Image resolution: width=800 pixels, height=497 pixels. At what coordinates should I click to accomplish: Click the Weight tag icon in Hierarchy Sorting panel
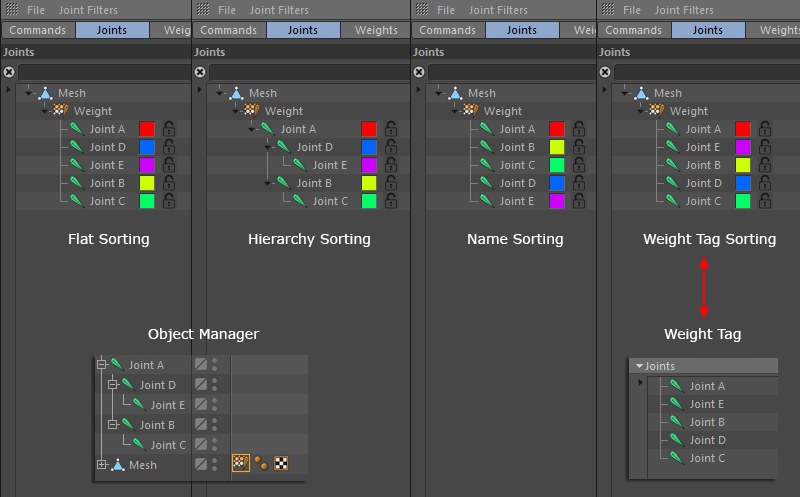click(x=251, y=110)
